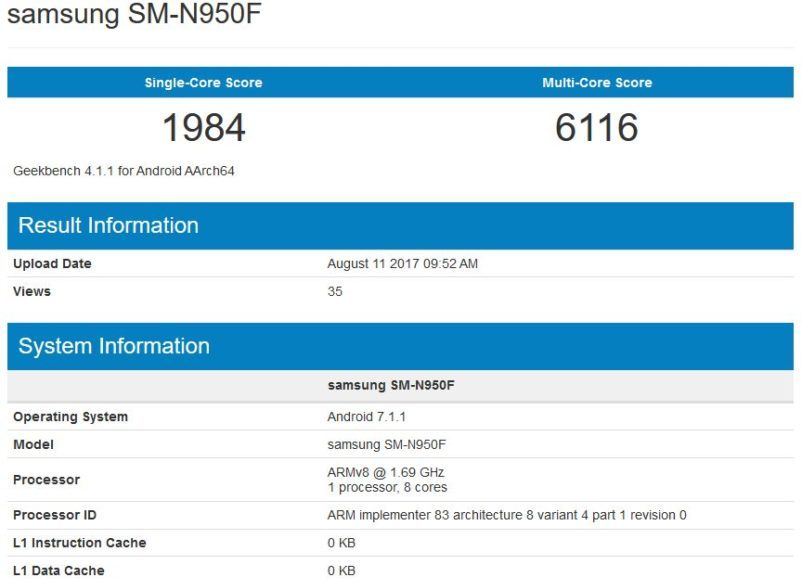Select the L1 Data Cache label

tap(59, 571)
